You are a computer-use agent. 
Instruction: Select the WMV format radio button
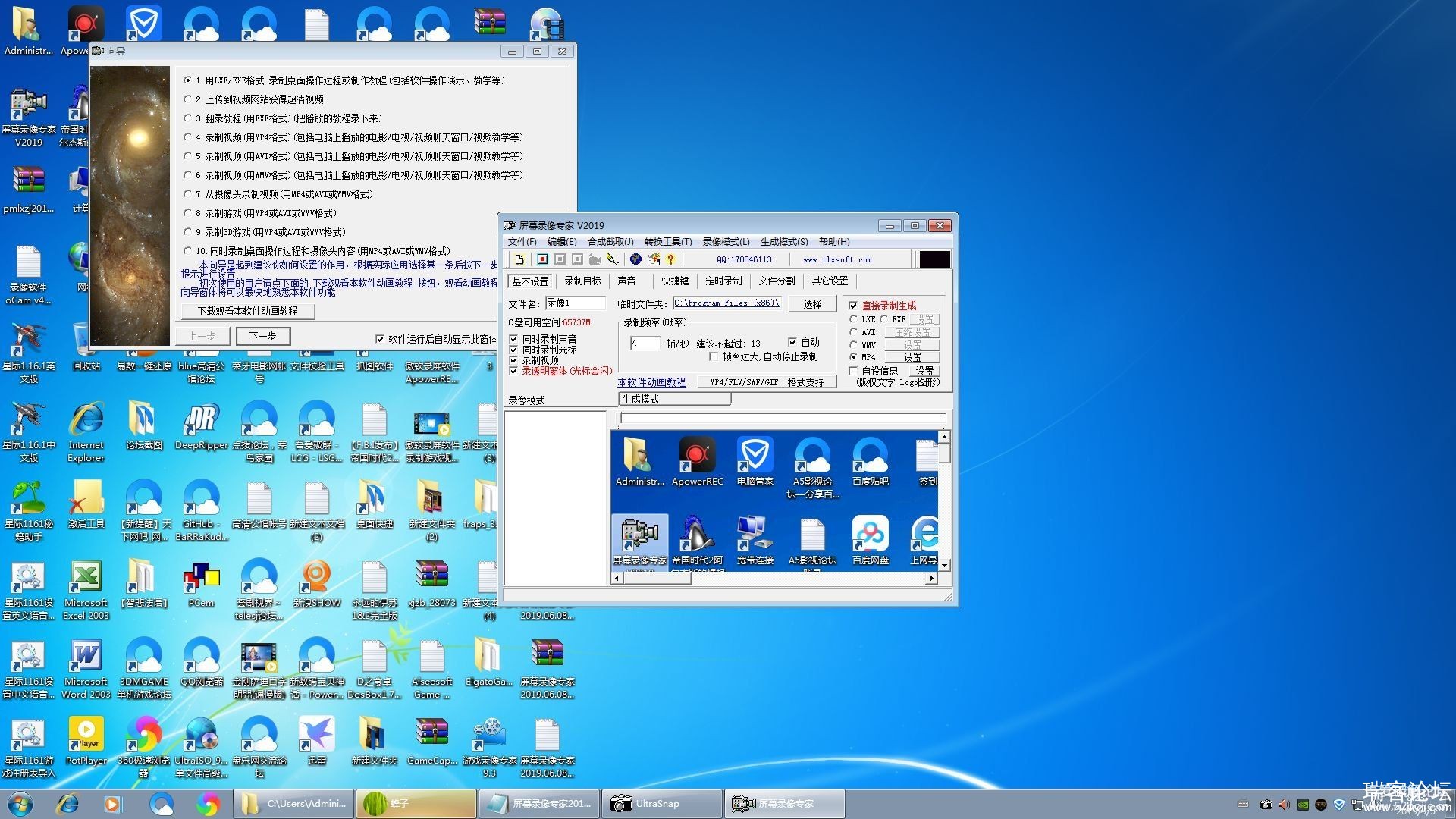pos(854,344)
